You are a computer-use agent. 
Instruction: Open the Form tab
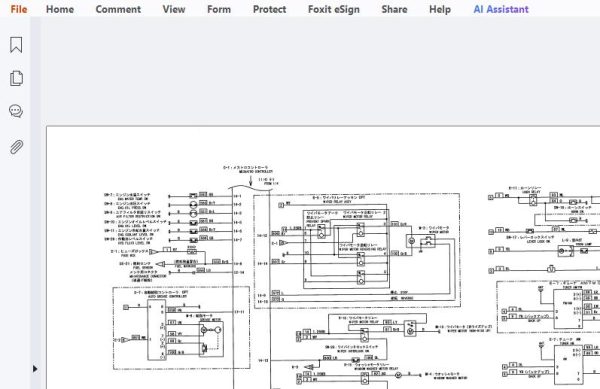click(219, 9)
